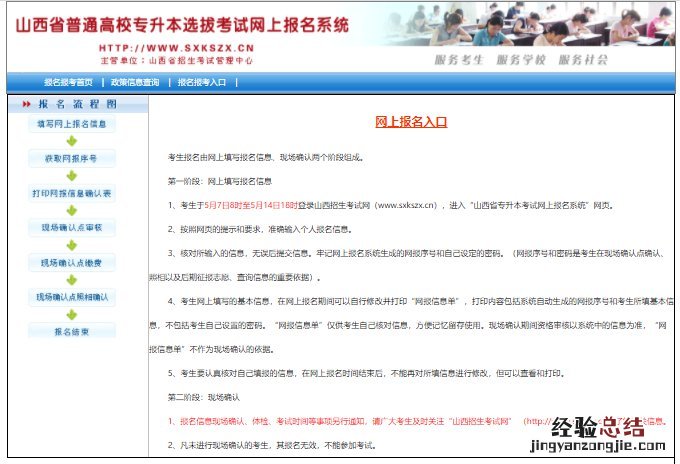Click the 现场确认点照相确认 step button
This screenshot has height=464, width=680.
point(72,297)
